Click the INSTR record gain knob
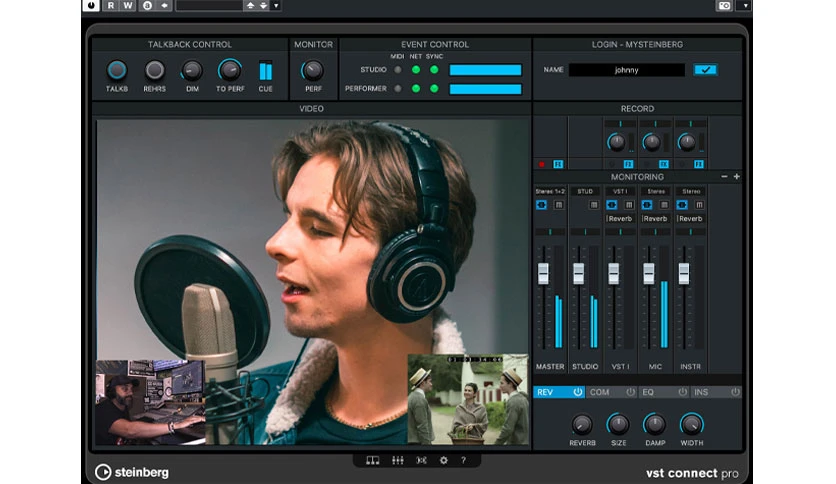Screen dimensions: 836x484 coord(687,142)
